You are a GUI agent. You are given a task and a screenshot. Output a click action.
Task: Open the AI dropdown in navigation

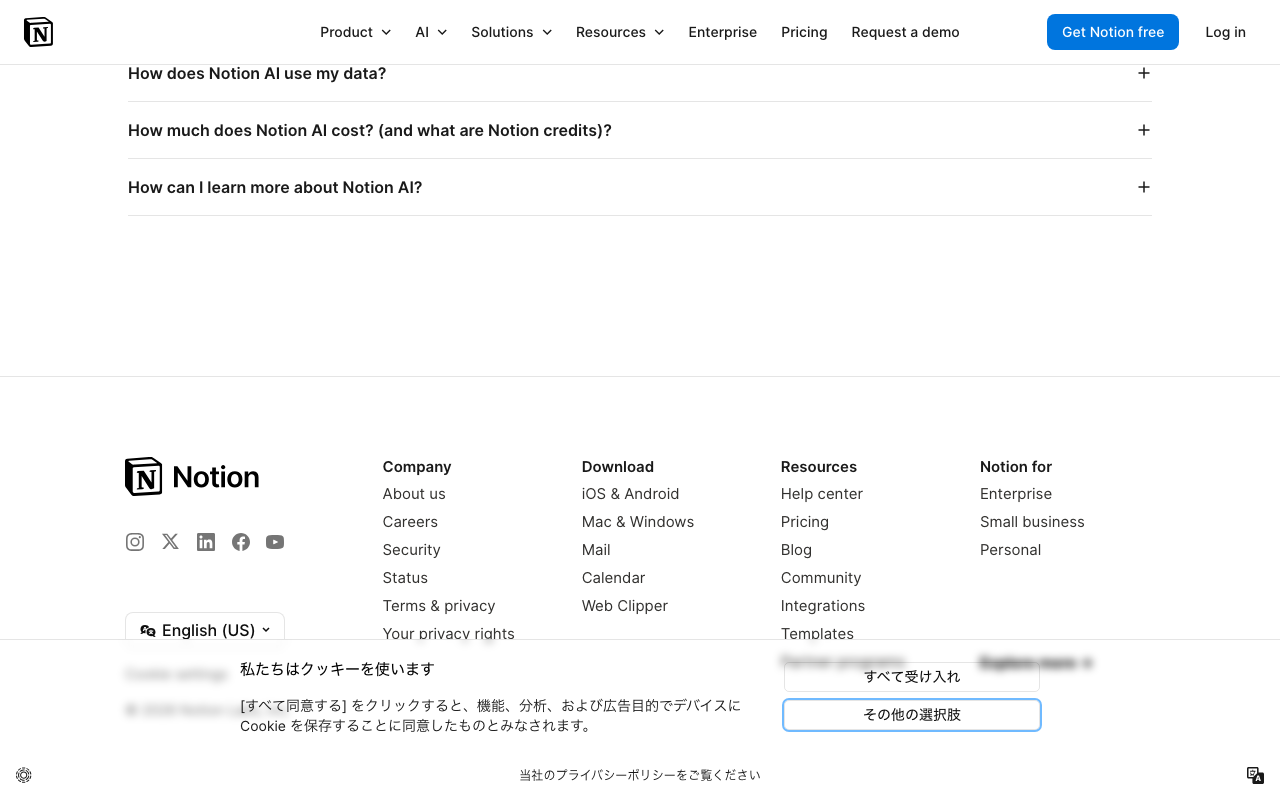tap(431, 32)
